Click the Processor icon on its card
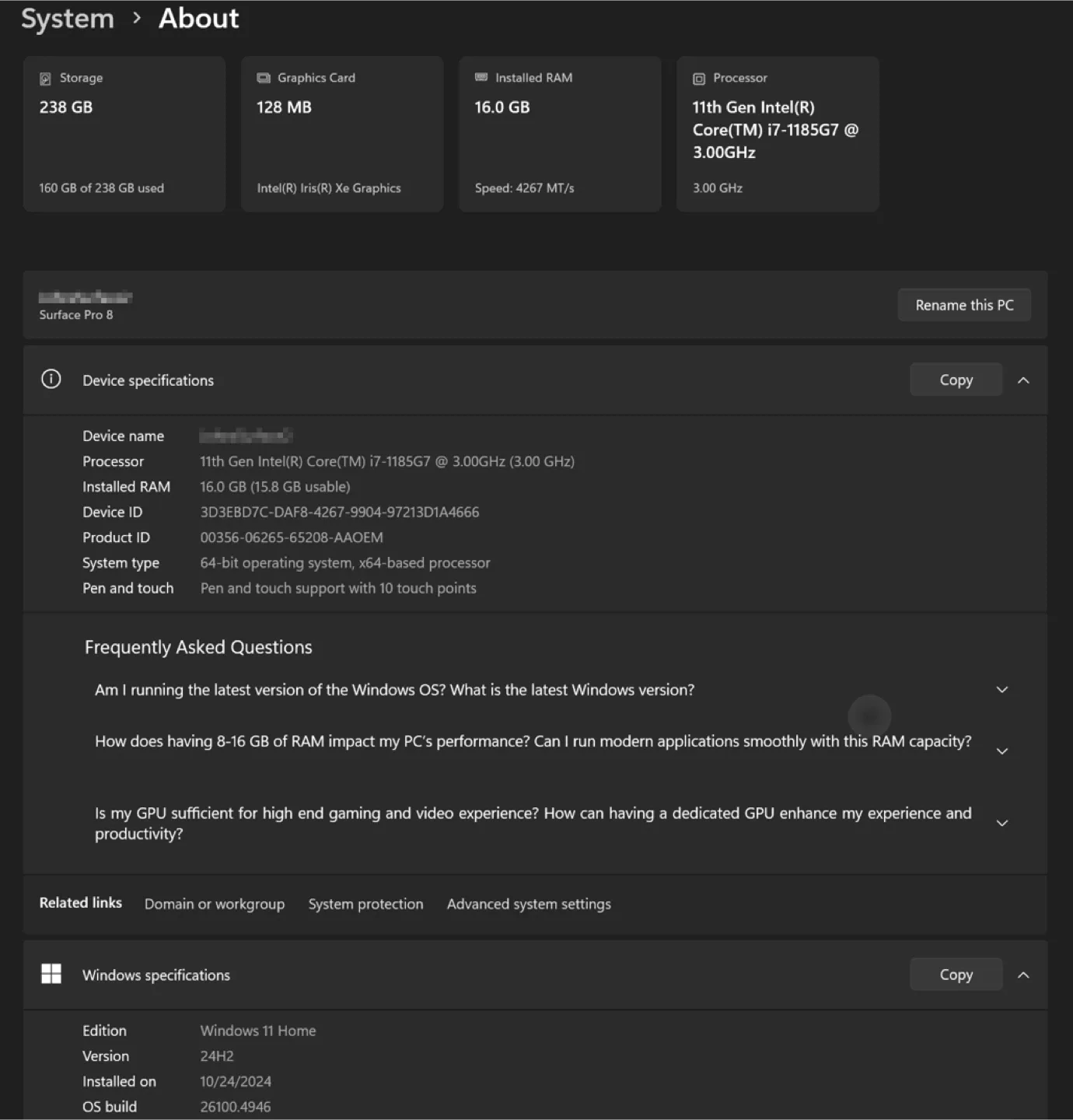The height and width of the screenshot is (1120, 1073). coord(698,77)
